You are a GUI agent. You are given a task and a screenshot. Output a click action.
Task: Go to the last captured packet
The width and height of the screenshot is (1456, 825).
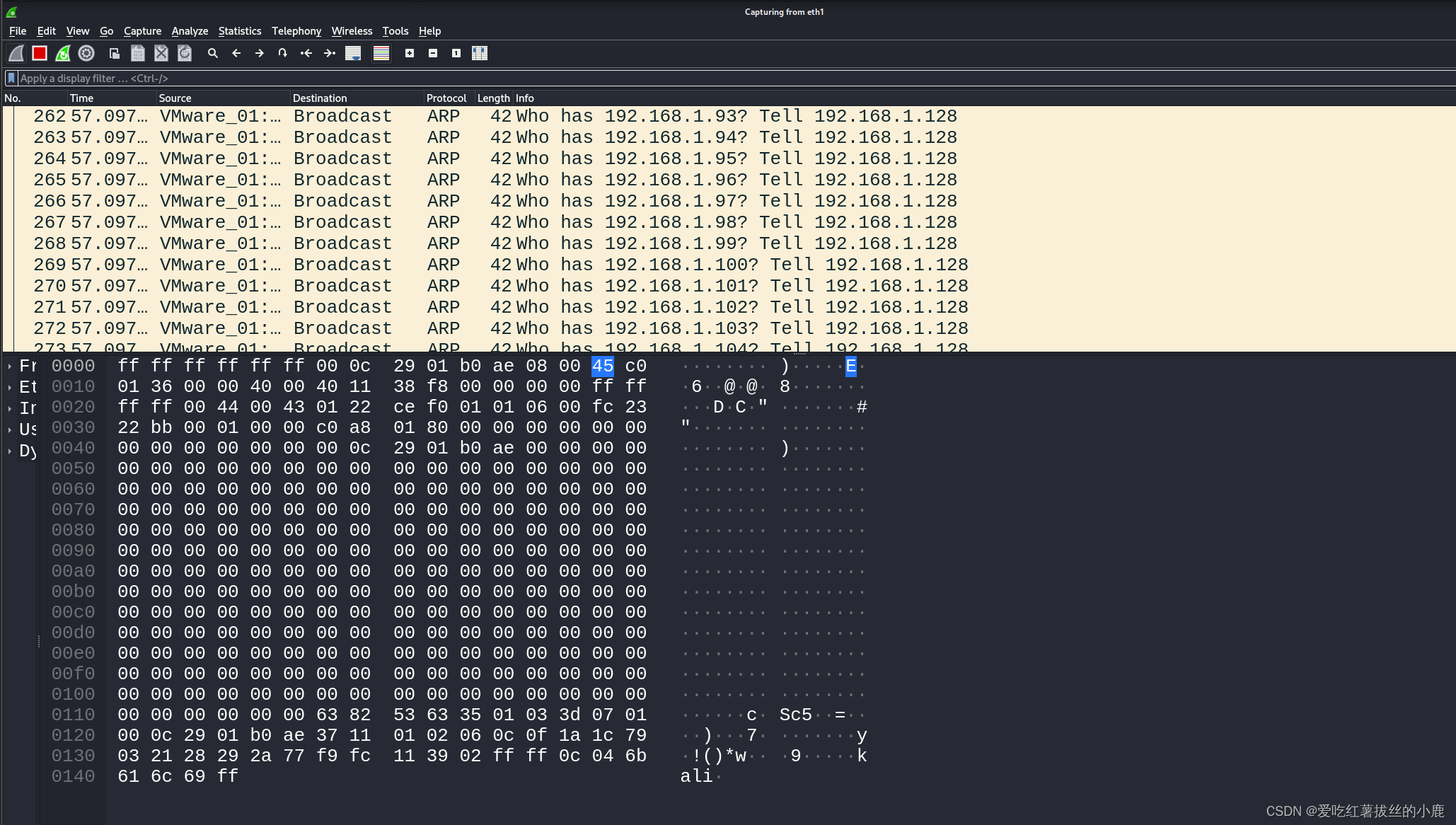329,53
